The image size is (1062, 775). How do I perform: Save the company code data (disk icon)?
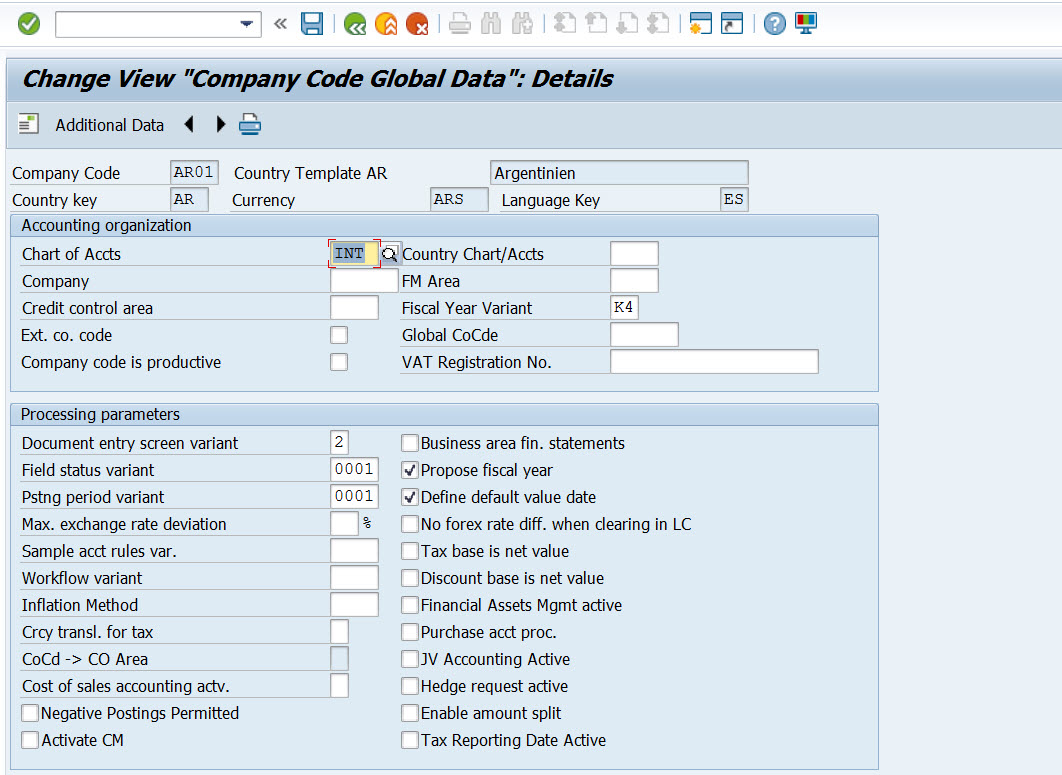[x=312, y=23]
